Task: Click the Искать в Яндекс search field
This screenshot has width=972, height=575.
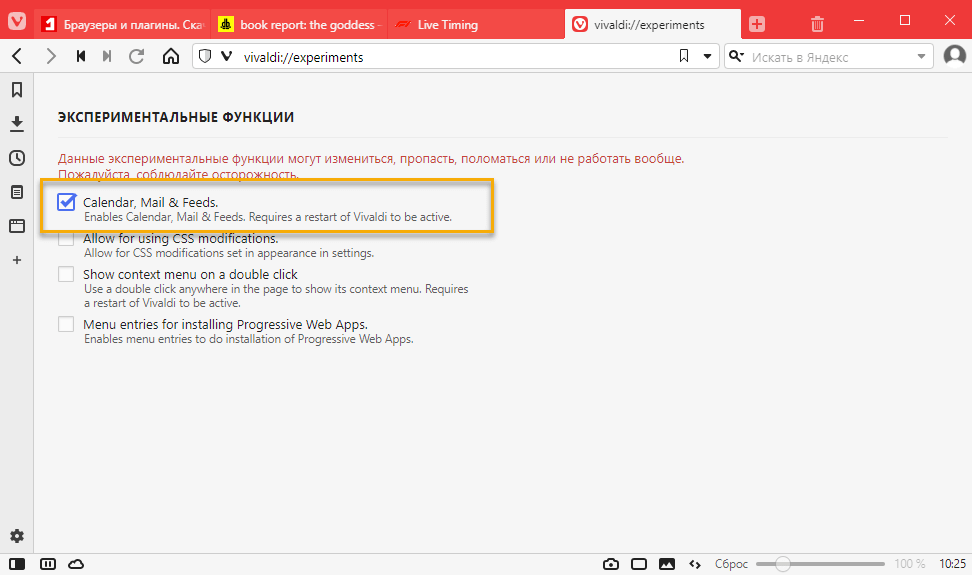Action: pos(831,57)
